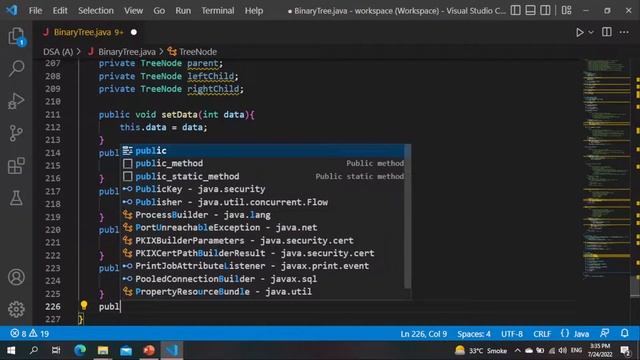
Task: Open editor More Actions ellipsis
Action: point(624,32)
